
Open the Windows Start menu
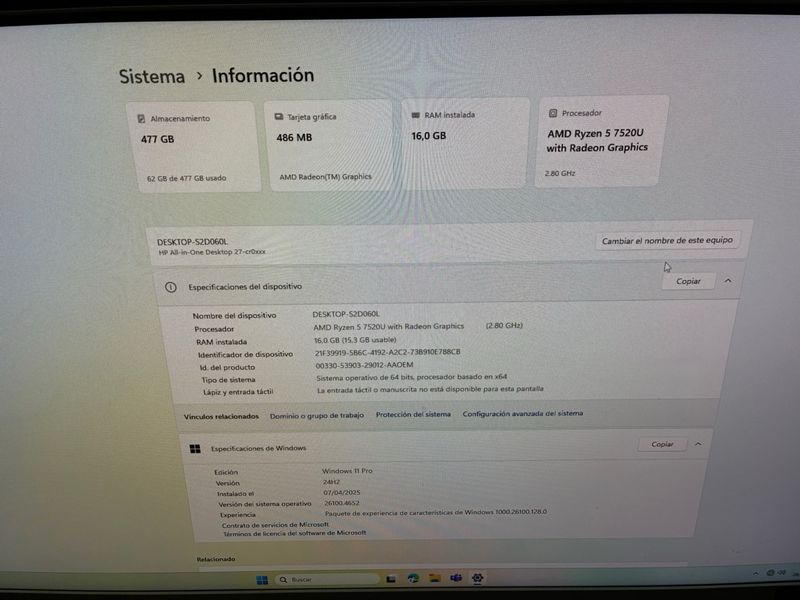262,580
